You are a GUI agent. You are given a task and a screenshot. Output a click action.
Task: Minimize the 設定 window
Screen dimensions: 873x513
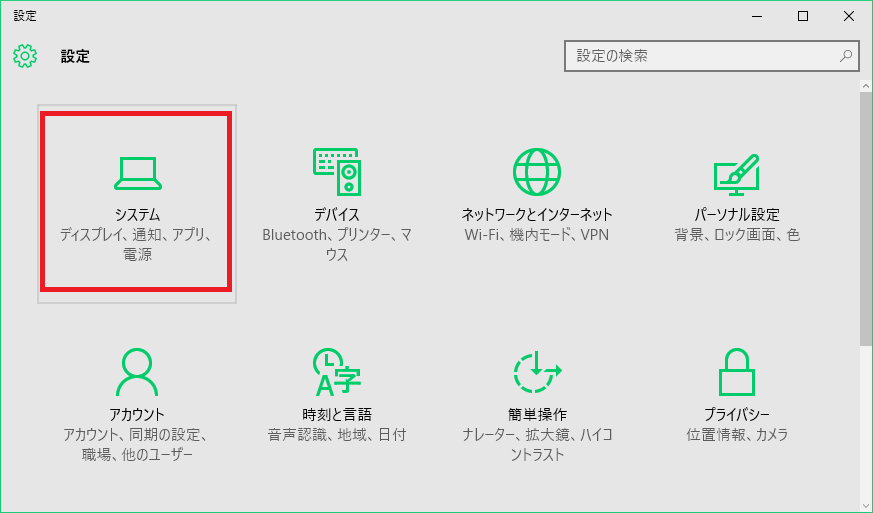[x=756, y=16]
